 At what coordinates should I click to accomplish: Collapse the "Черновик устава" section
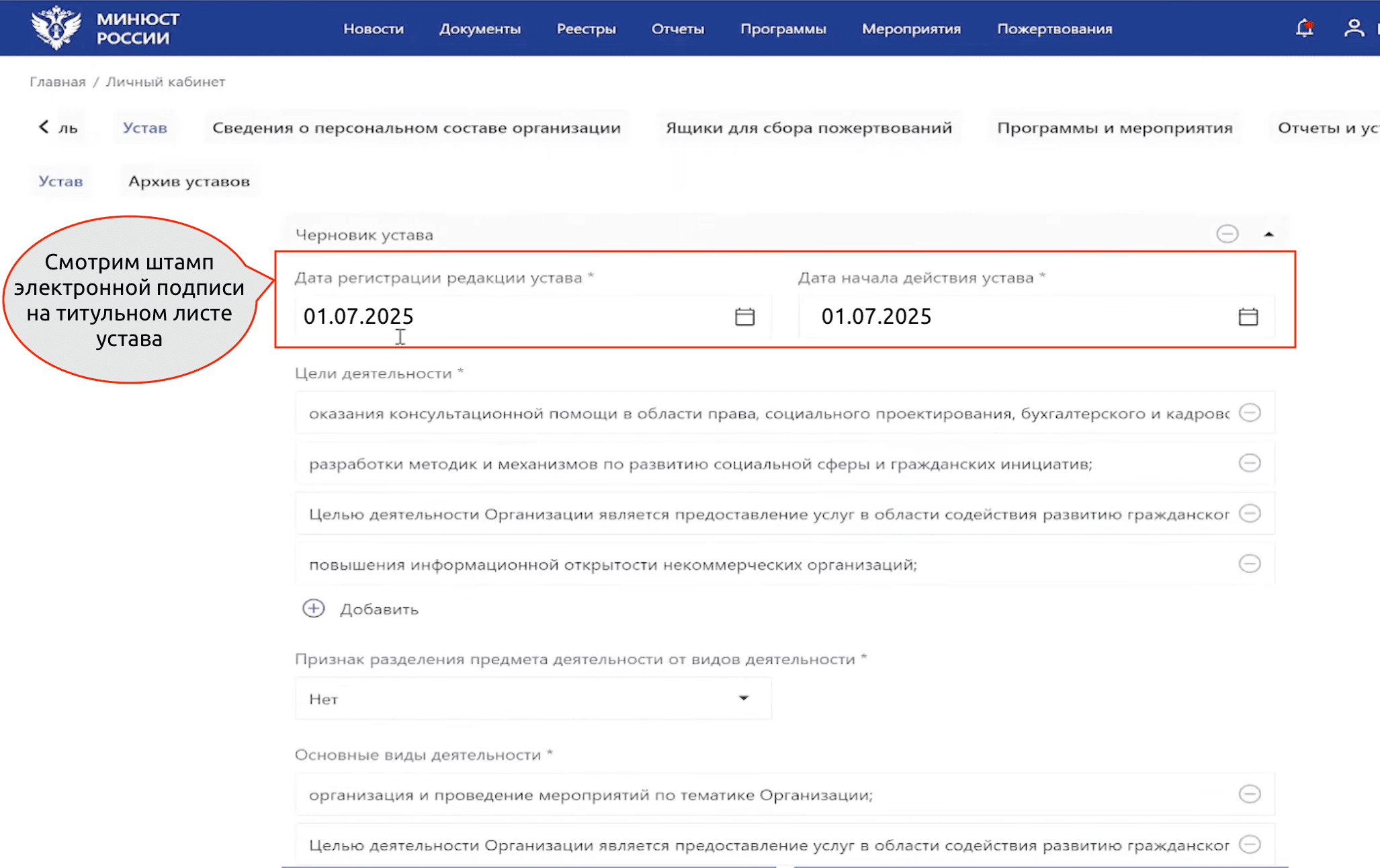pyautogui.click(x=1269, y=234)
